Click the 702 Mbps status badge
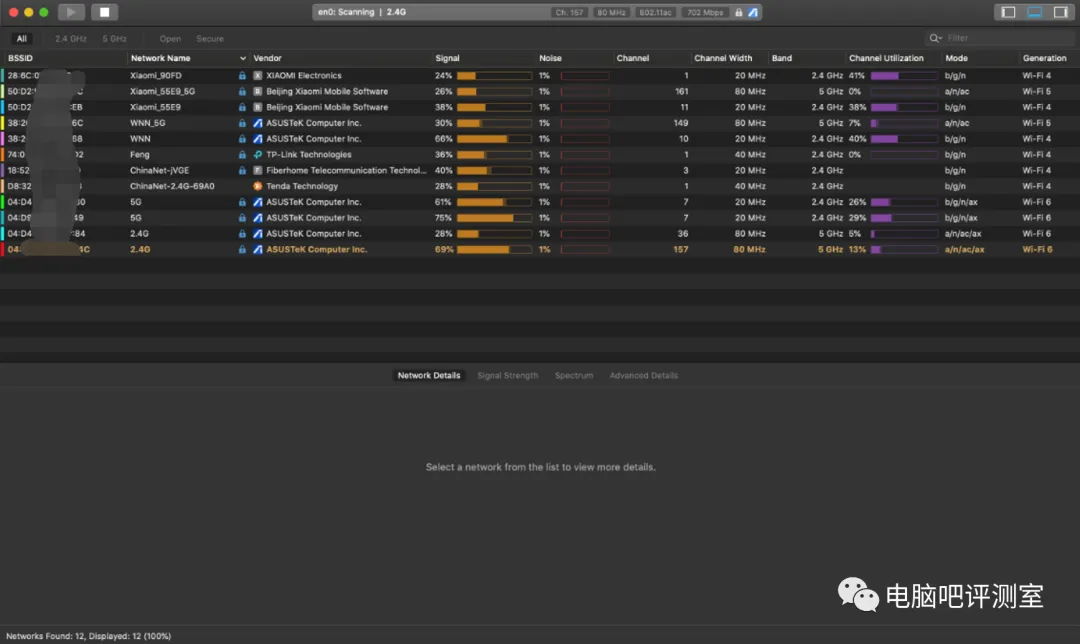This screenshot has width=1080, height=644. coord(705,12)
